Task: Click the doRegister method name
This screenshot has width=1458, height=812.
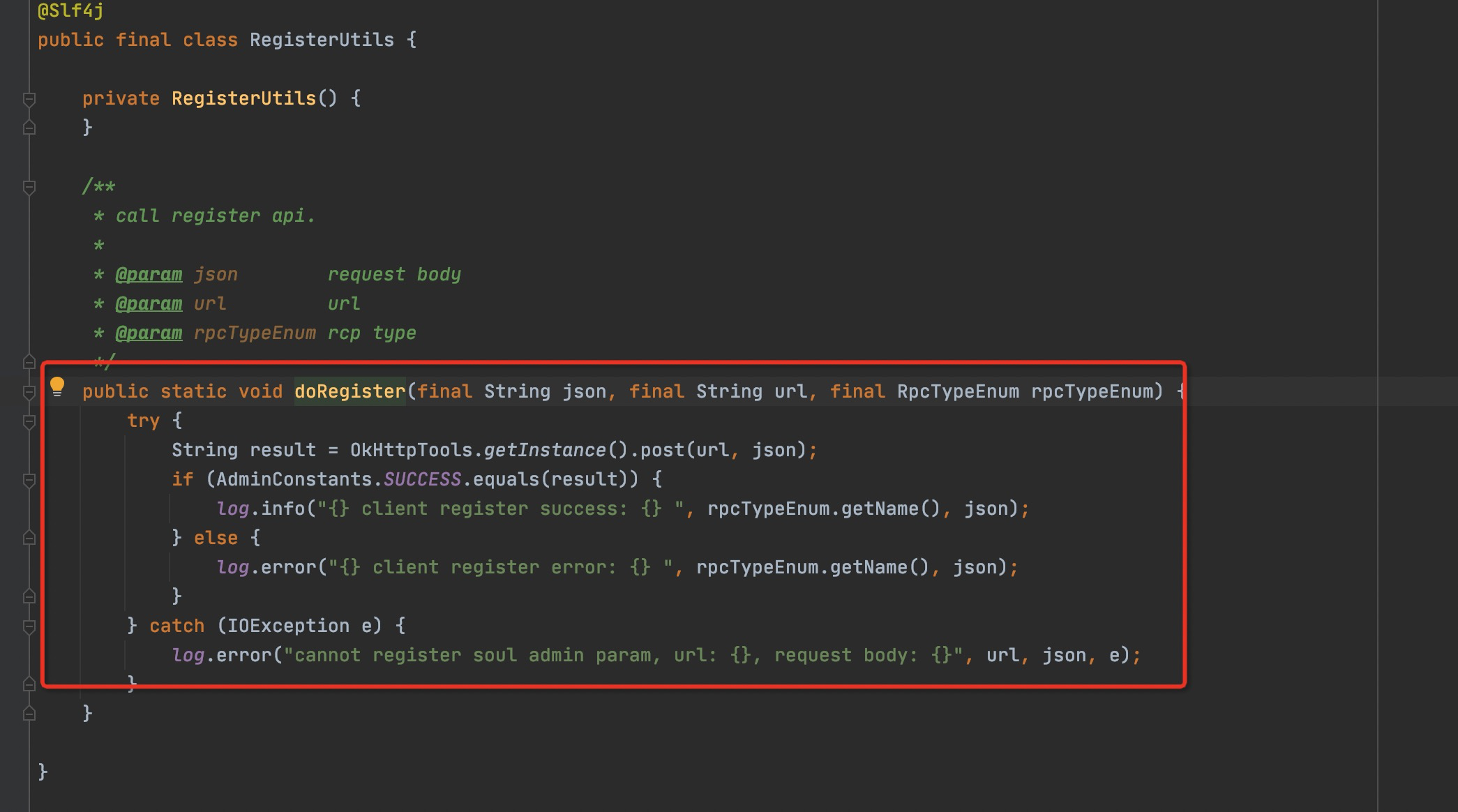Action: [x=350, y=391]
